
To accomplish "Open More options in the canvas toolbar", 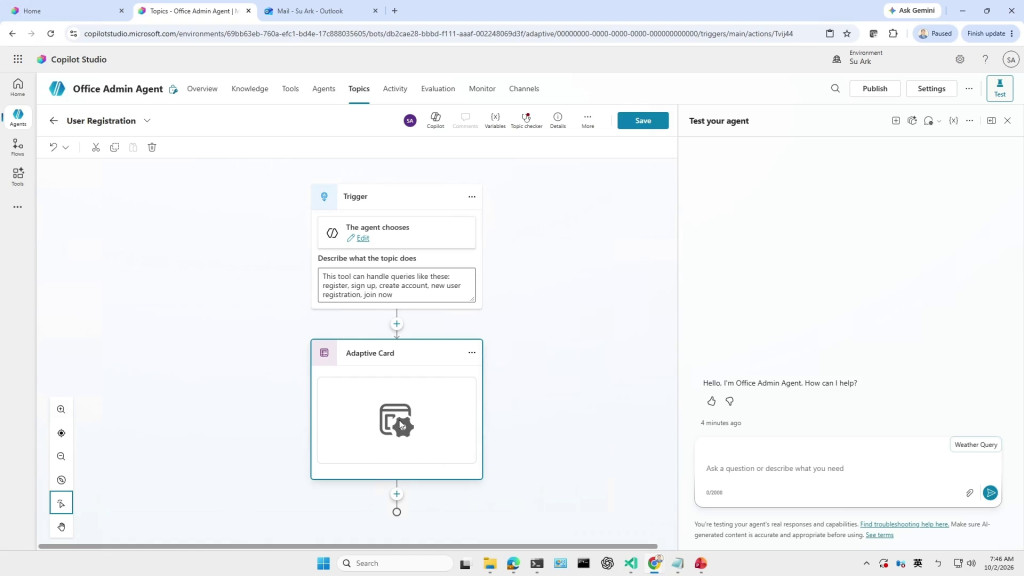I will pyautogui.click(x=588, y=120).
